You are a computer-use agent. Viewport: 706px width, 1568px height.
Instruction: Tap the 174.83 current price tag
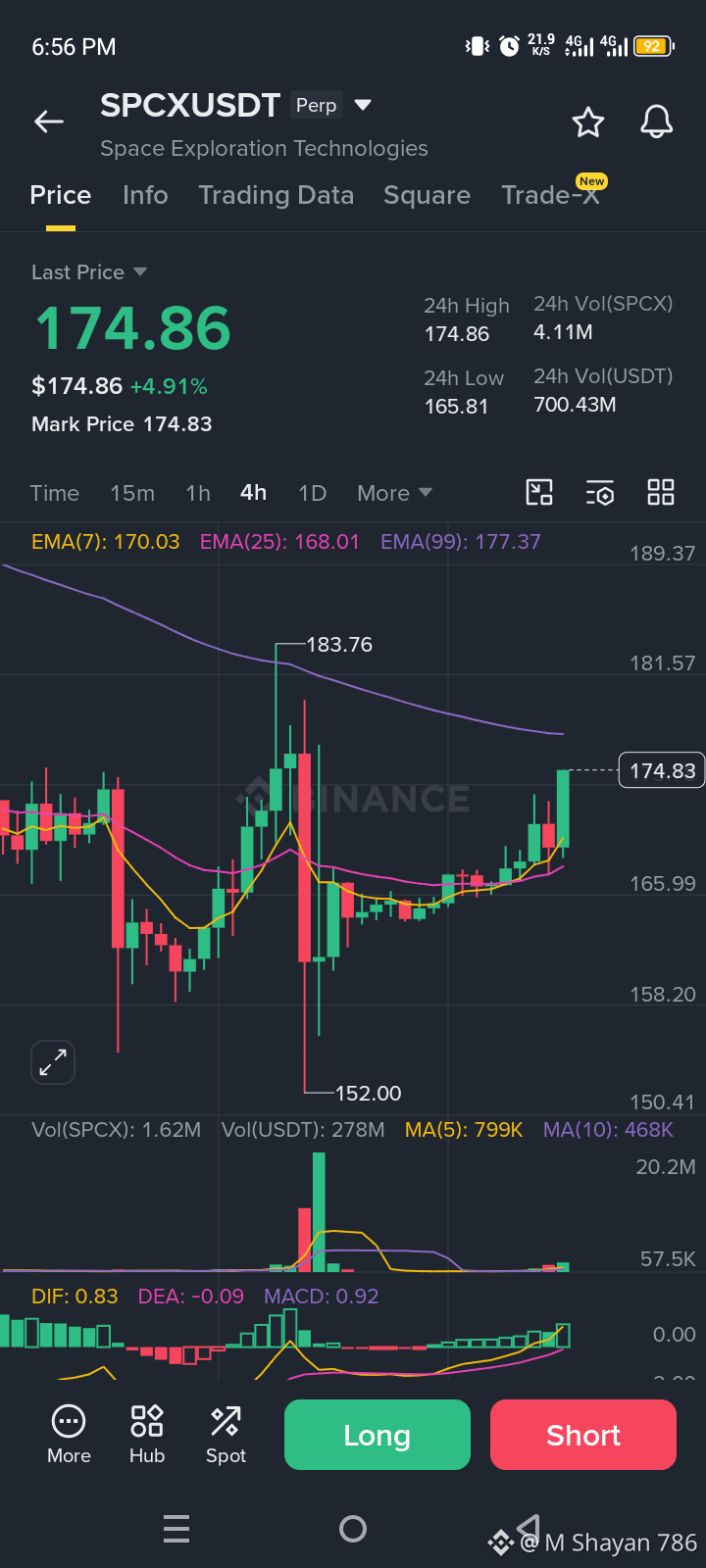pyautogui.click(x=663, y=771)
